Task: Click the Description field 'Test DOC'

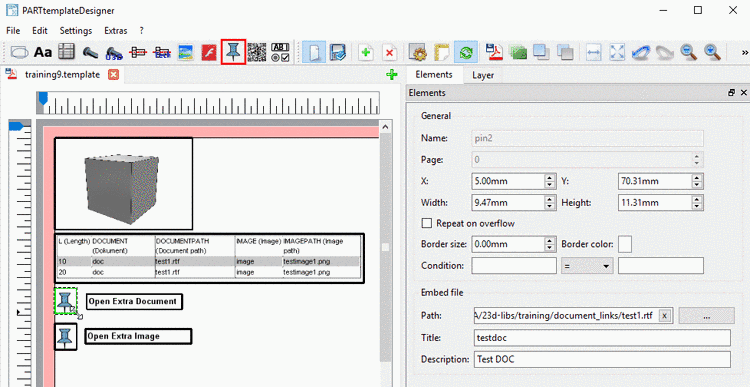Action: [x=602, y=359]
